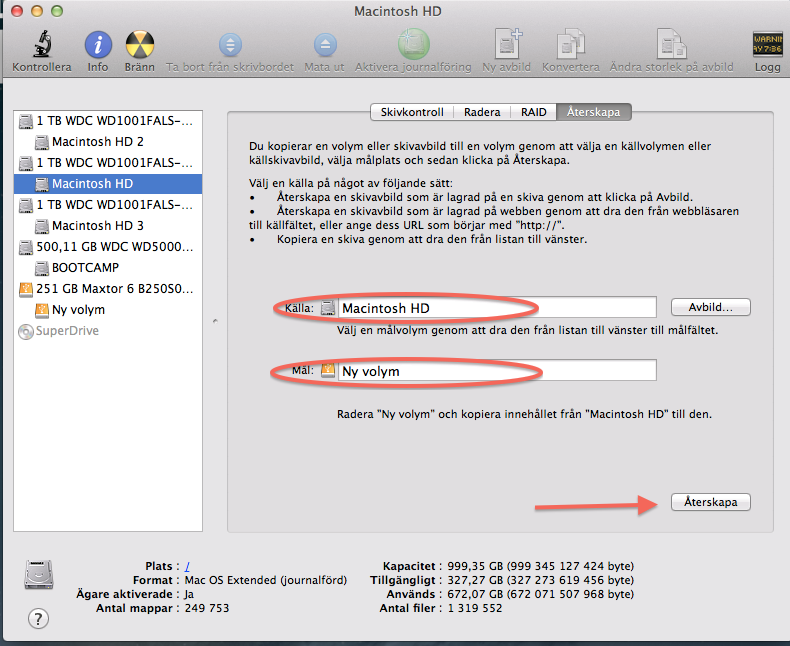Click the Kontrollera microscope icon
This screenshot has height=646, width=790.
42,44
